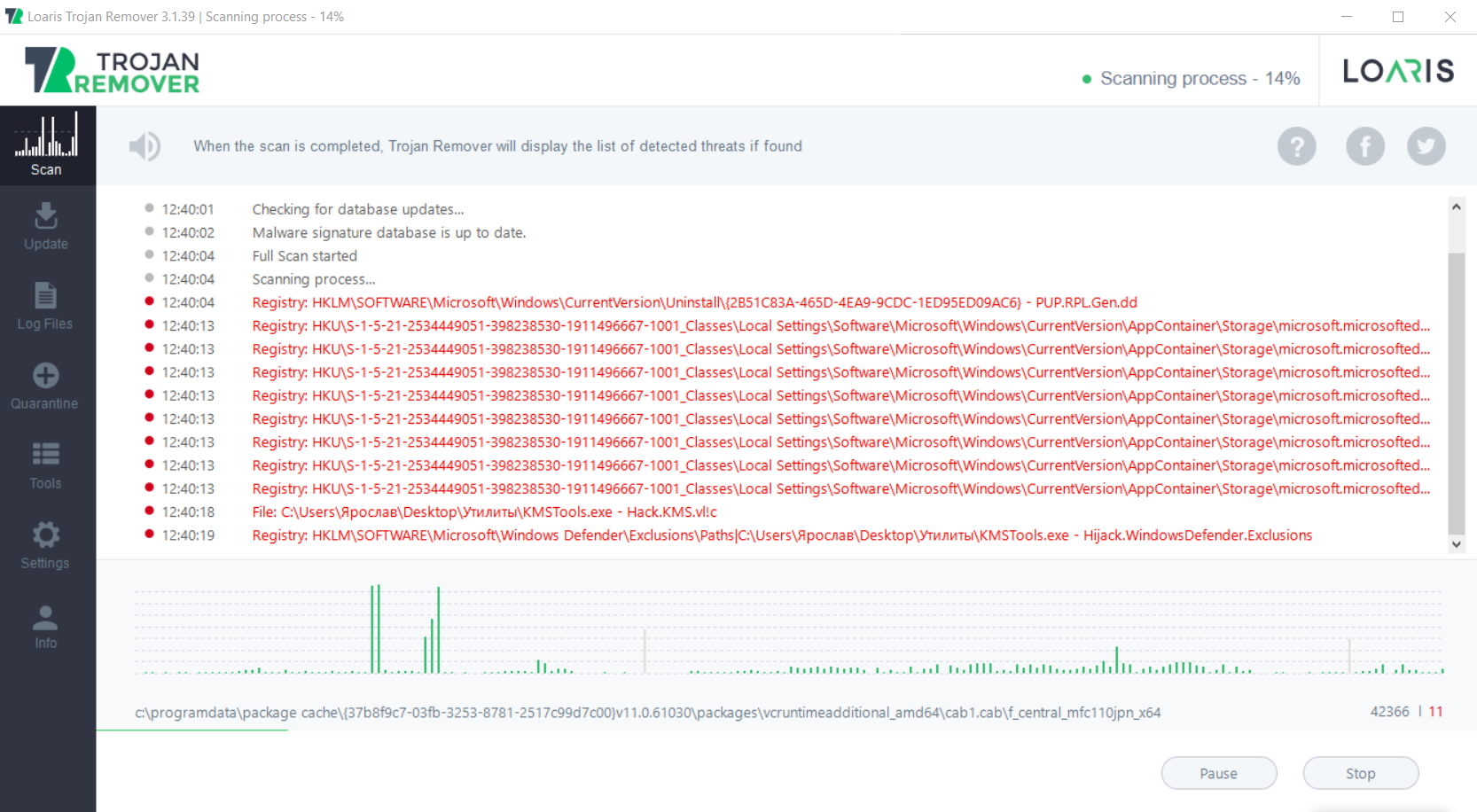This screenshot has width=1477, height=812.
Task: Click the 12:40:18 timestamp
Action: pos(188,511)
